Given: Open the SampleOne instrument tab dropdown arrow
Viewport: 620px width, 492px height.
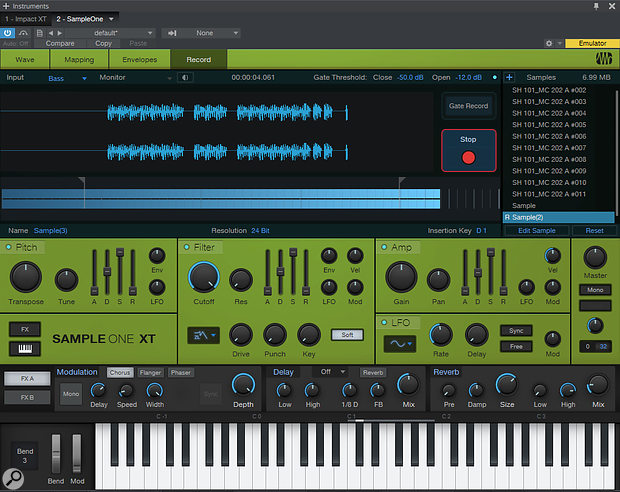Looking at the screenshot, I should [x=112, y=19].
